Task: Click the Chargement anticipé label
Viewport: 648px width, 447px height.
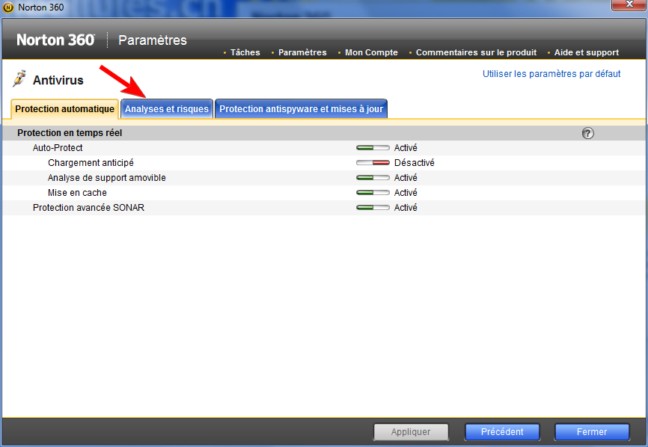Action: point(91,163)
